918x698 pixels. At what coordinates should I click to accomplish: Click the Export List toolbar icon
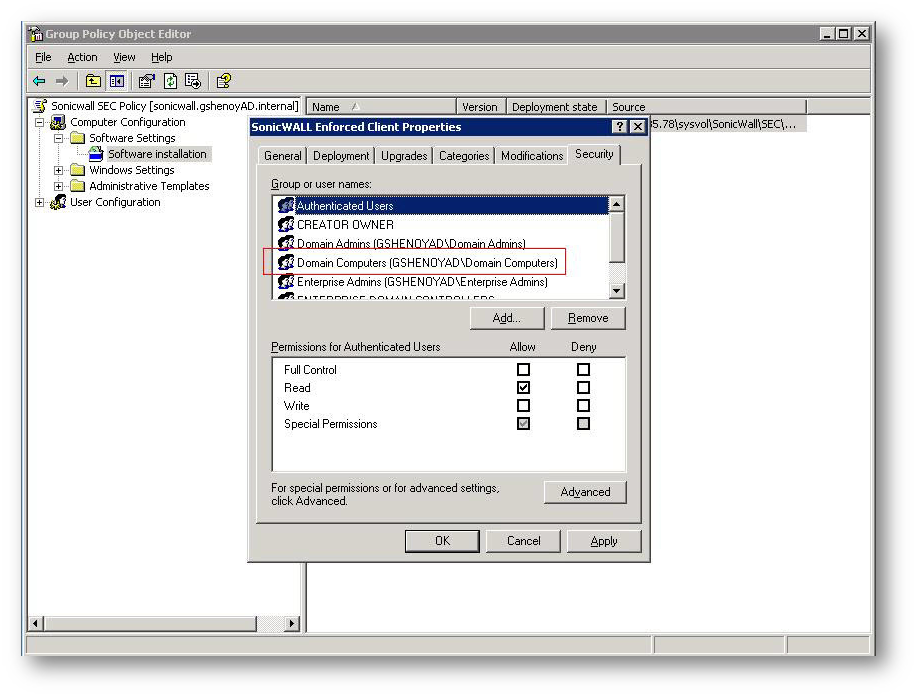(x=193, y=81)
